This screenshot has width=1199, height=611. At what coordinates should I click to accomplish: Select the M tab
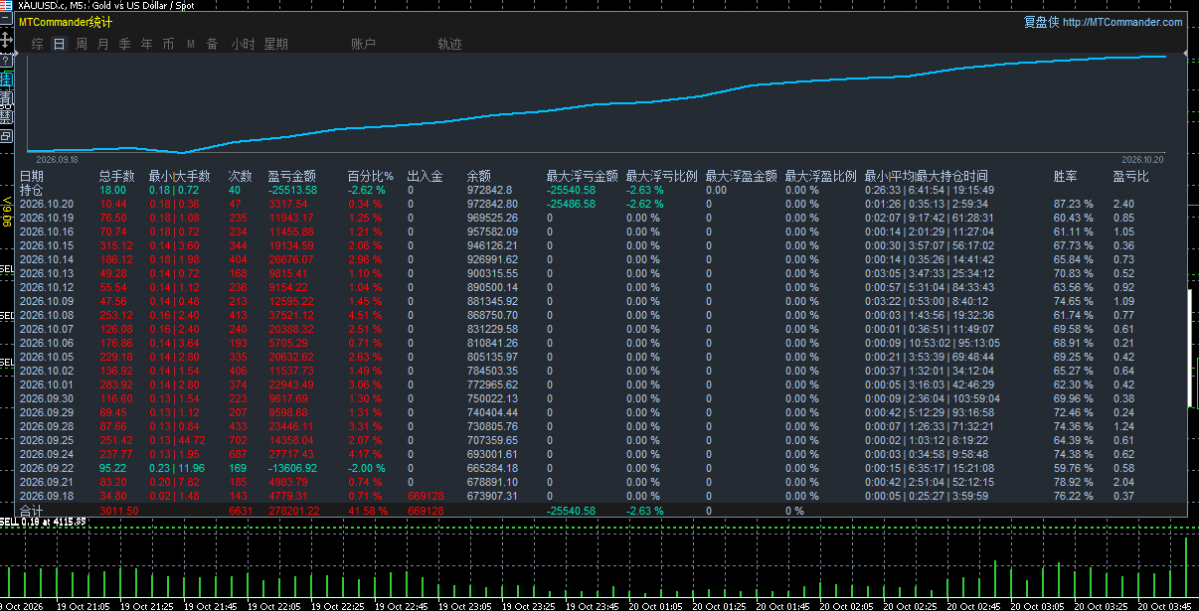coord(190,44)
